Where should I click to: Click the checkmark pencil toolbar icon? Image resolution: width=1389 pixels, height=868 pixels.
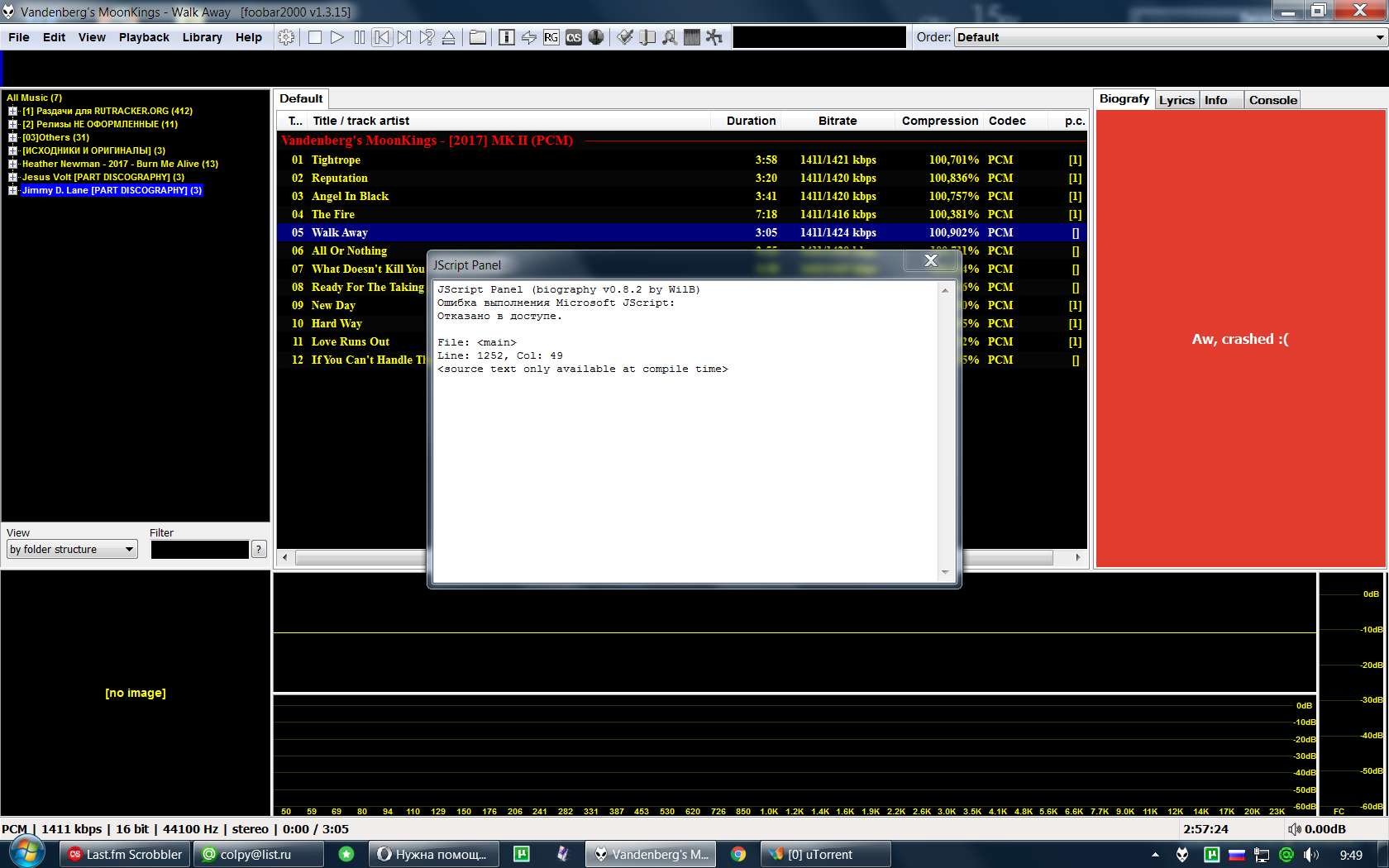point(625,37)
